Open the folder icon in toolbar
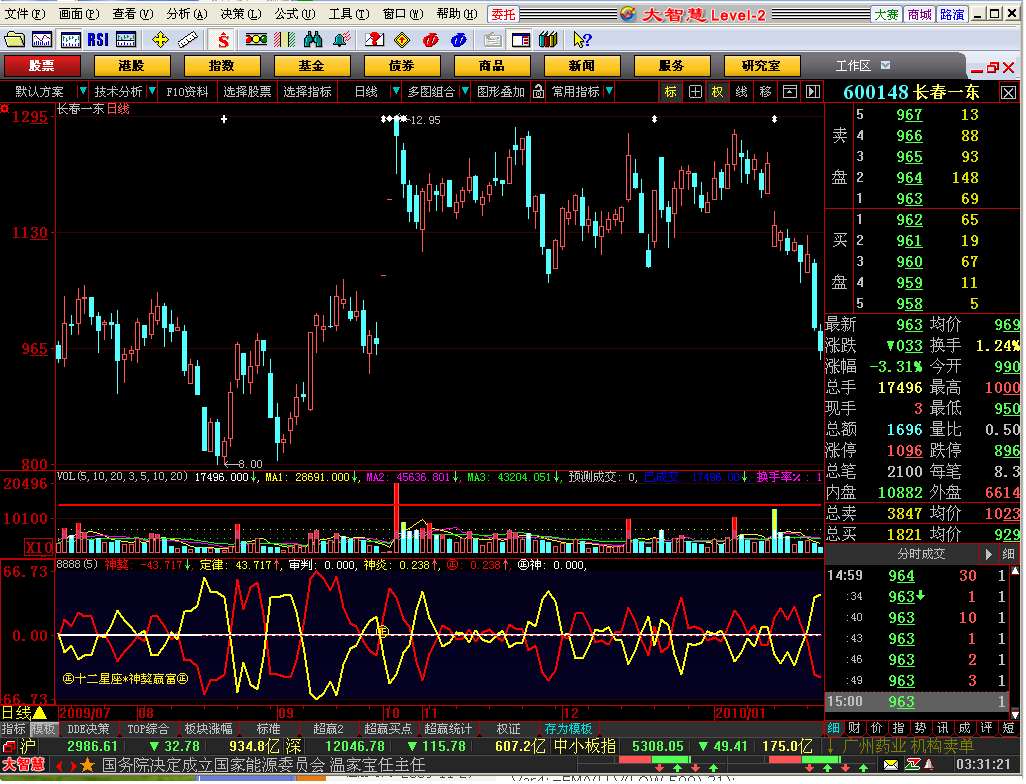Viewport: 1026px width, 784px height. pos(14,40)
